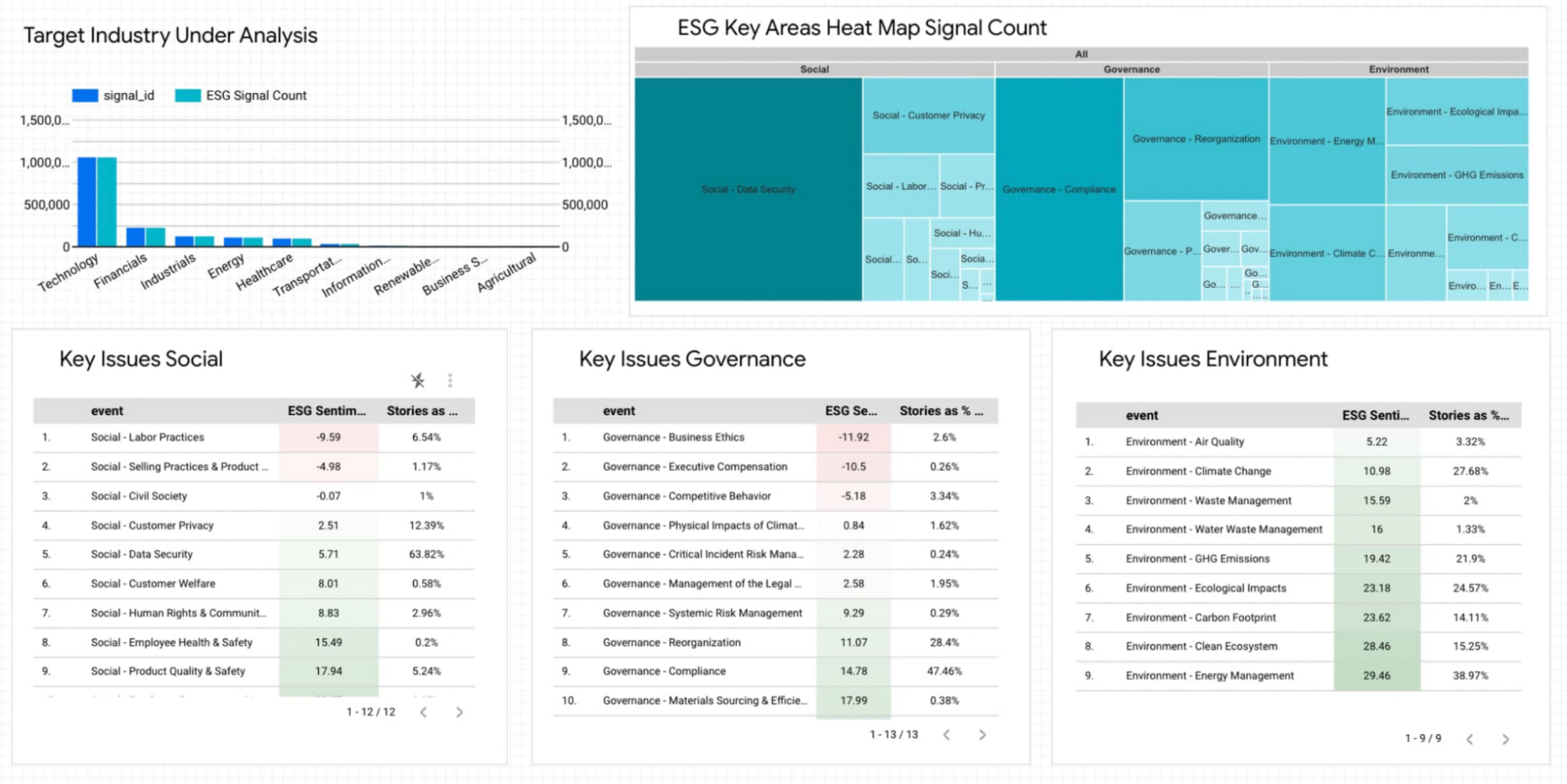Go to previous page of Social table

(424, 712)
